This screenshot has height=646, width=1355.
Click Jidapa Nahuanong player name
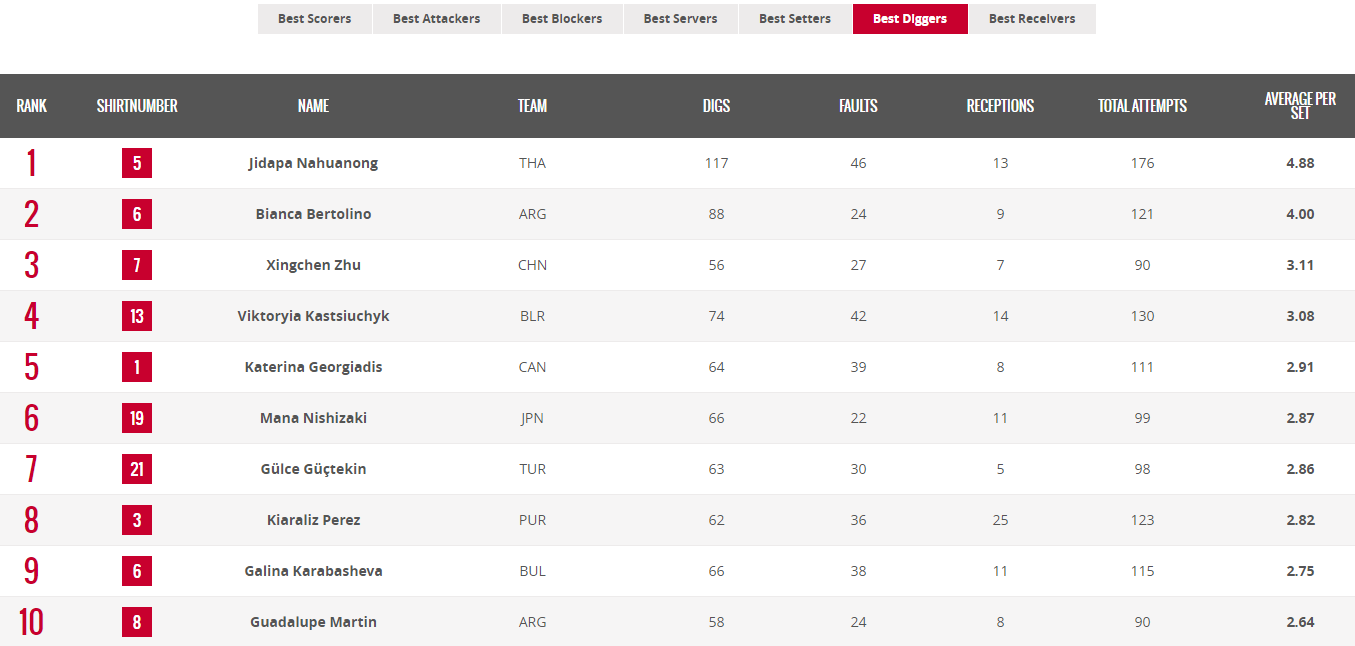click(x=313, y=163)
